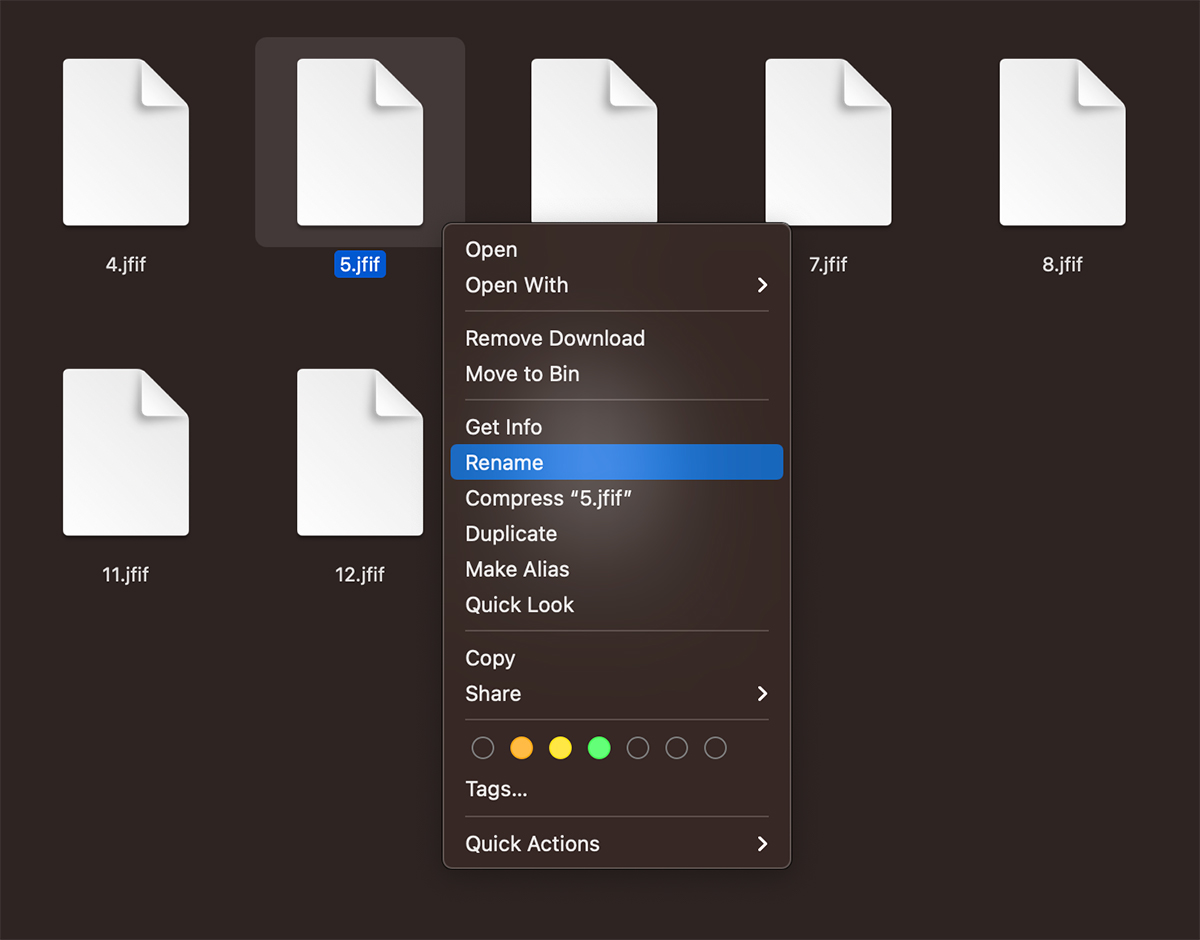
Task: Click Rename in the context menu
Action: click(617, 463)
